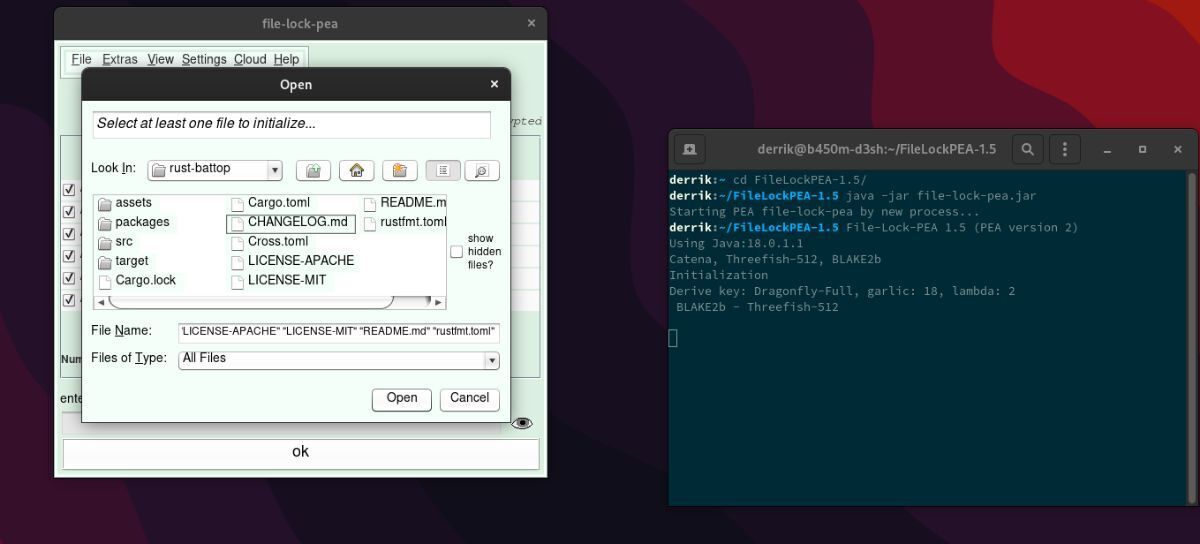
Task: Uncheck the first file list checkbox
Action: [69, 190]
